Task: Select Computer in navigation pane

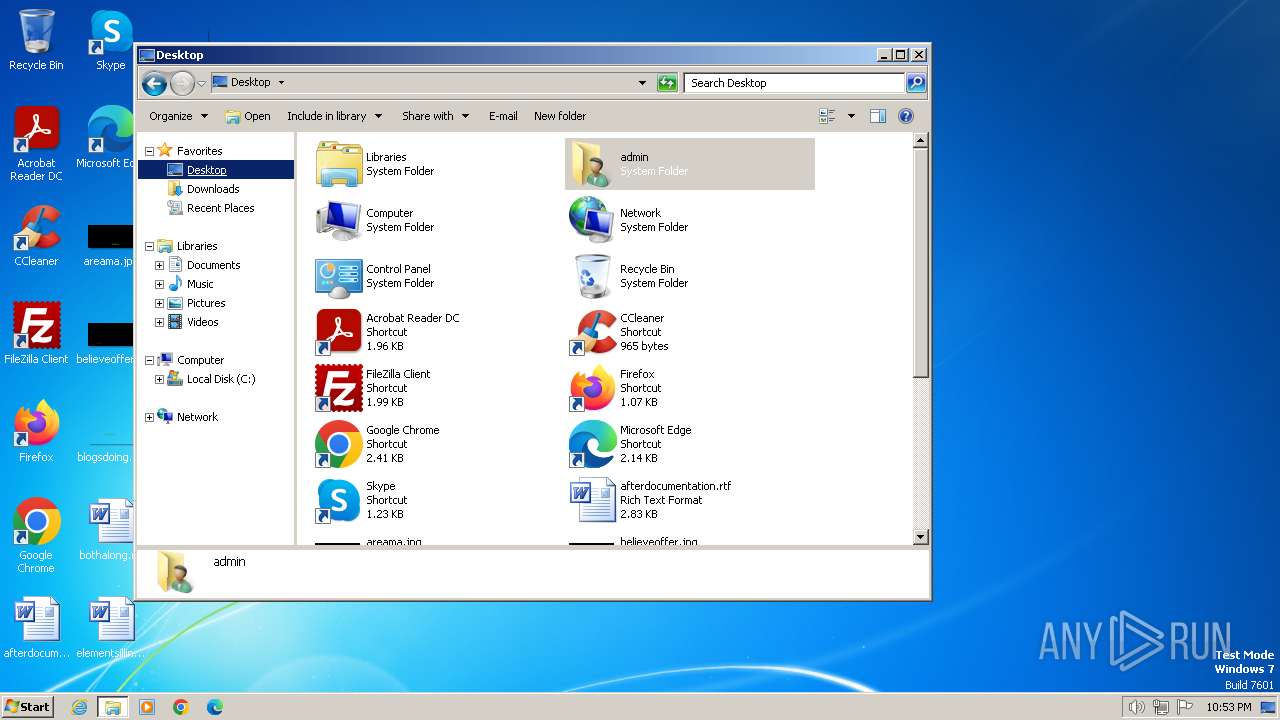Action: click(200, 360)
